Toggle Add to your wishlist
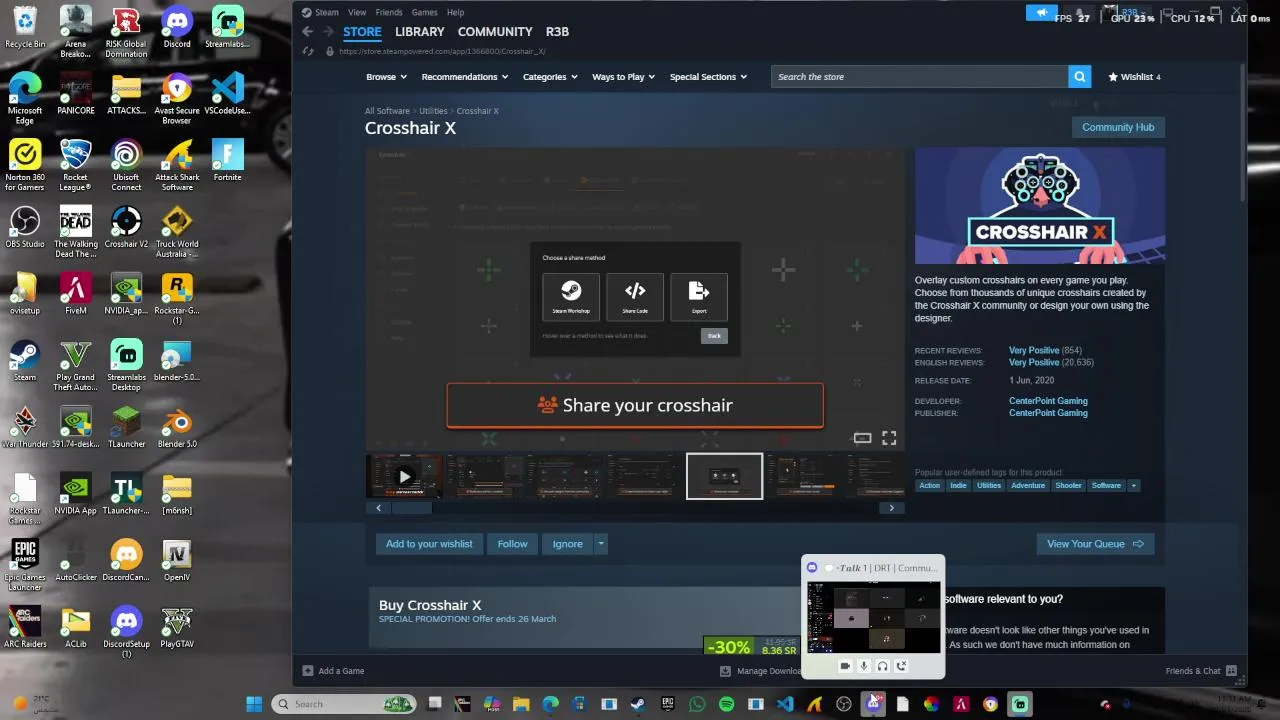This screenshot has height=720, width=1280. pos(429,544)
